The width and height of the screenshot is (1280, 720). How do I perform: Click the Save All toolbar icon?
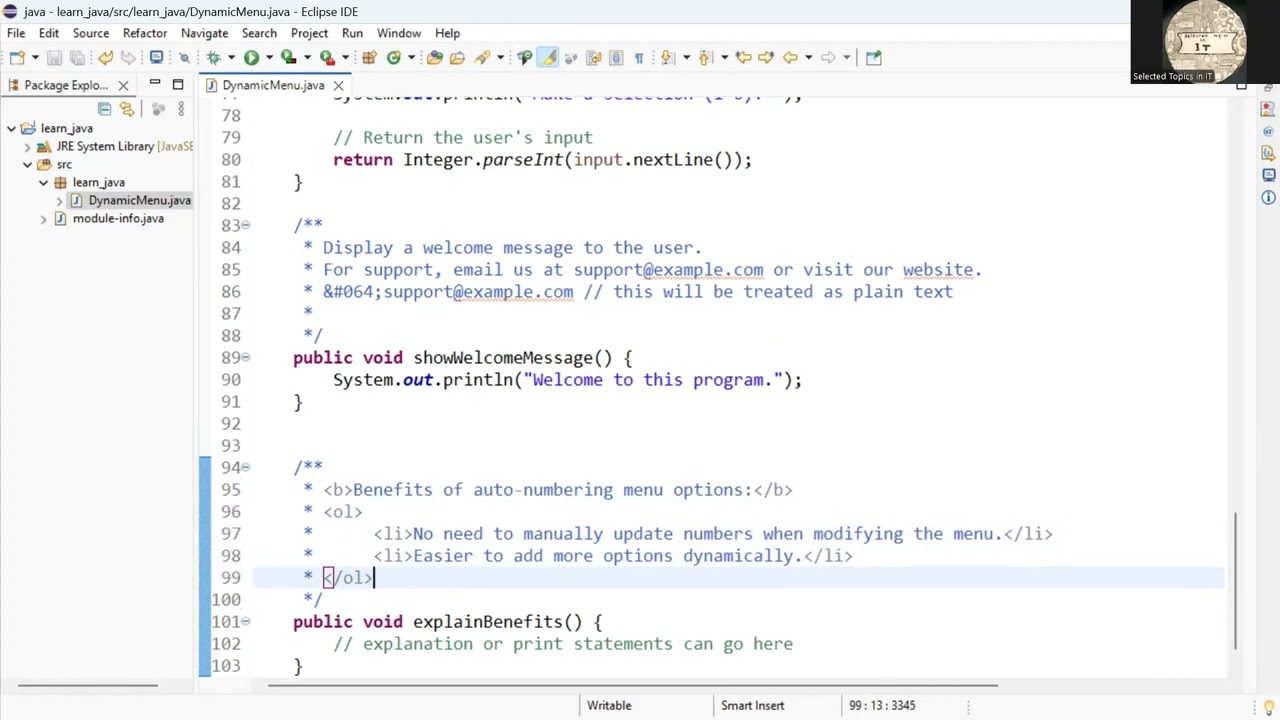[77, 57]
